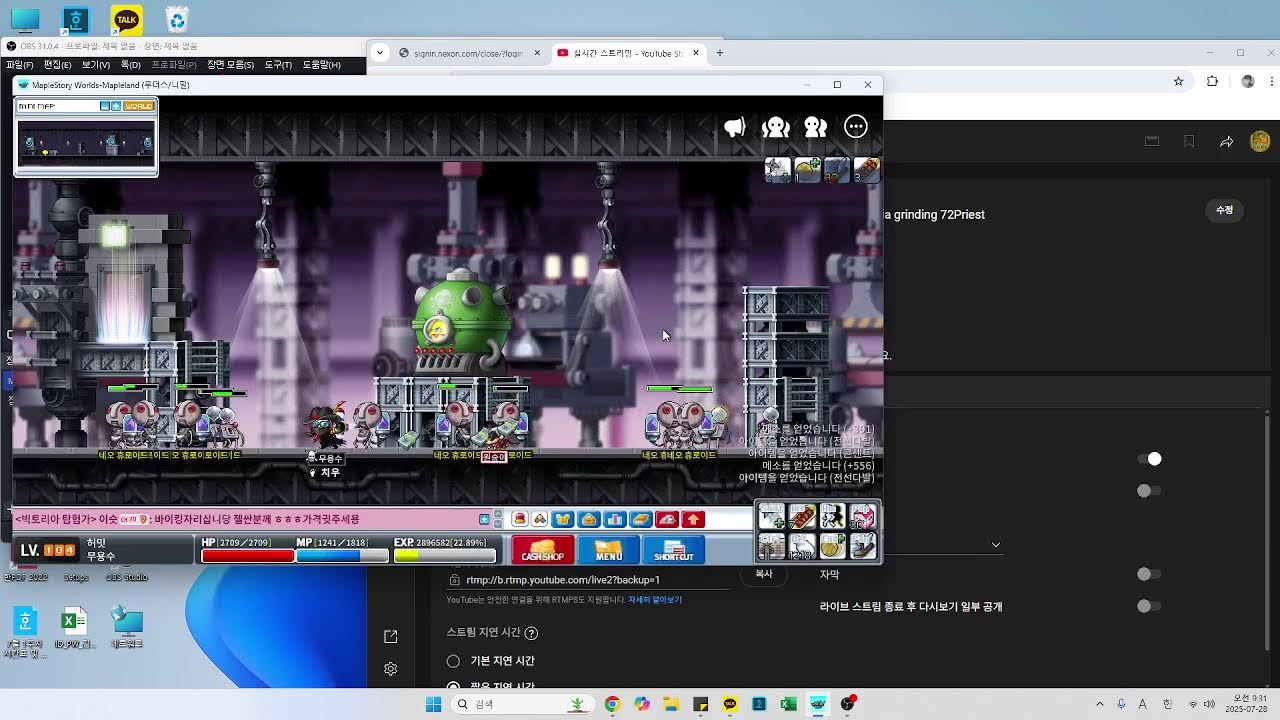
Task: Open the Windows Start menu
Action: pos(433,704)
